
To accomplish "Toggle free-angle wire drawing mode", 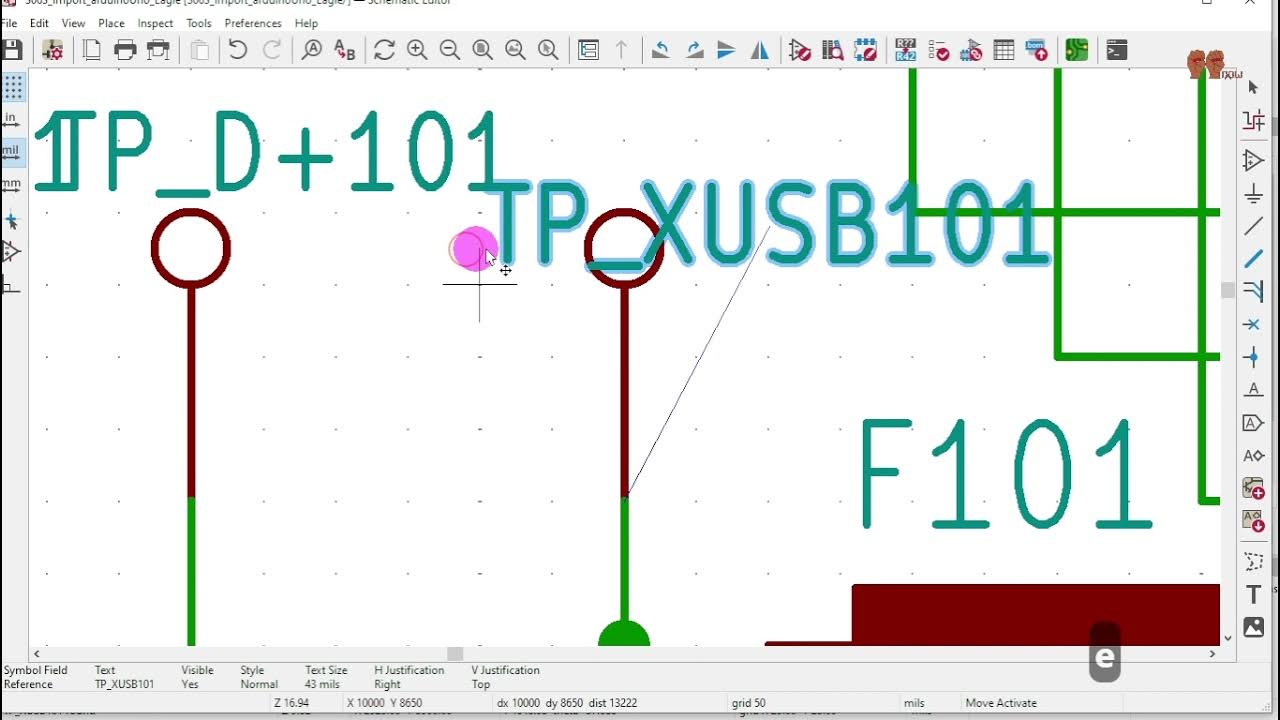I will [12, 286].
